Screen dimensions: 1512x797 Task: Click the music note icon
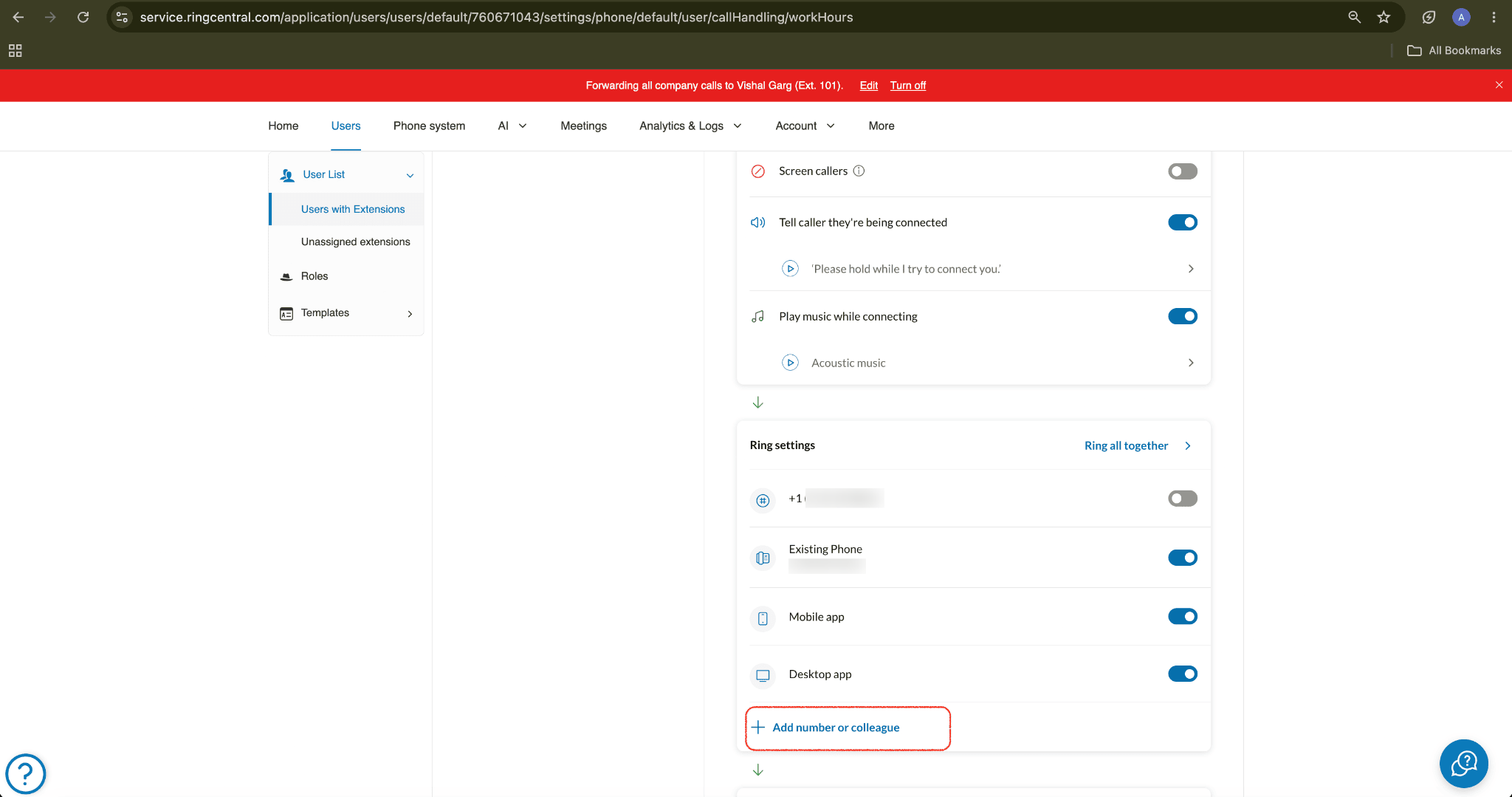(x=757, y=316)
